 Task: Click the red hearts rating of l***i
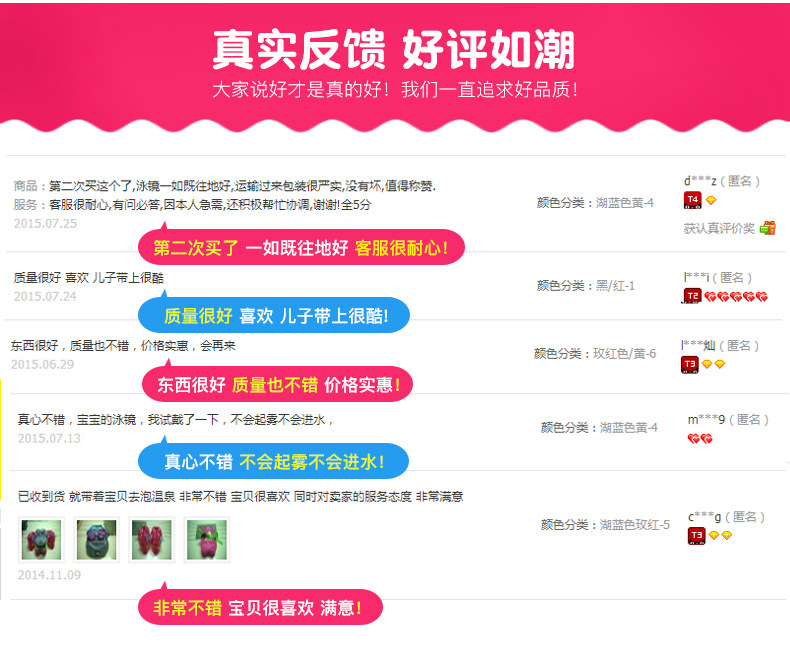[736, 297]
